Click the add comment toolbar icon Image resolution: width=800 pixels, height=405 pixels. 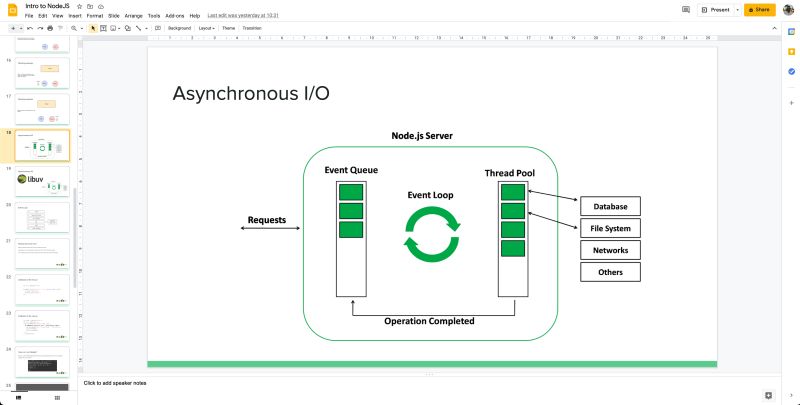[158, 28]
